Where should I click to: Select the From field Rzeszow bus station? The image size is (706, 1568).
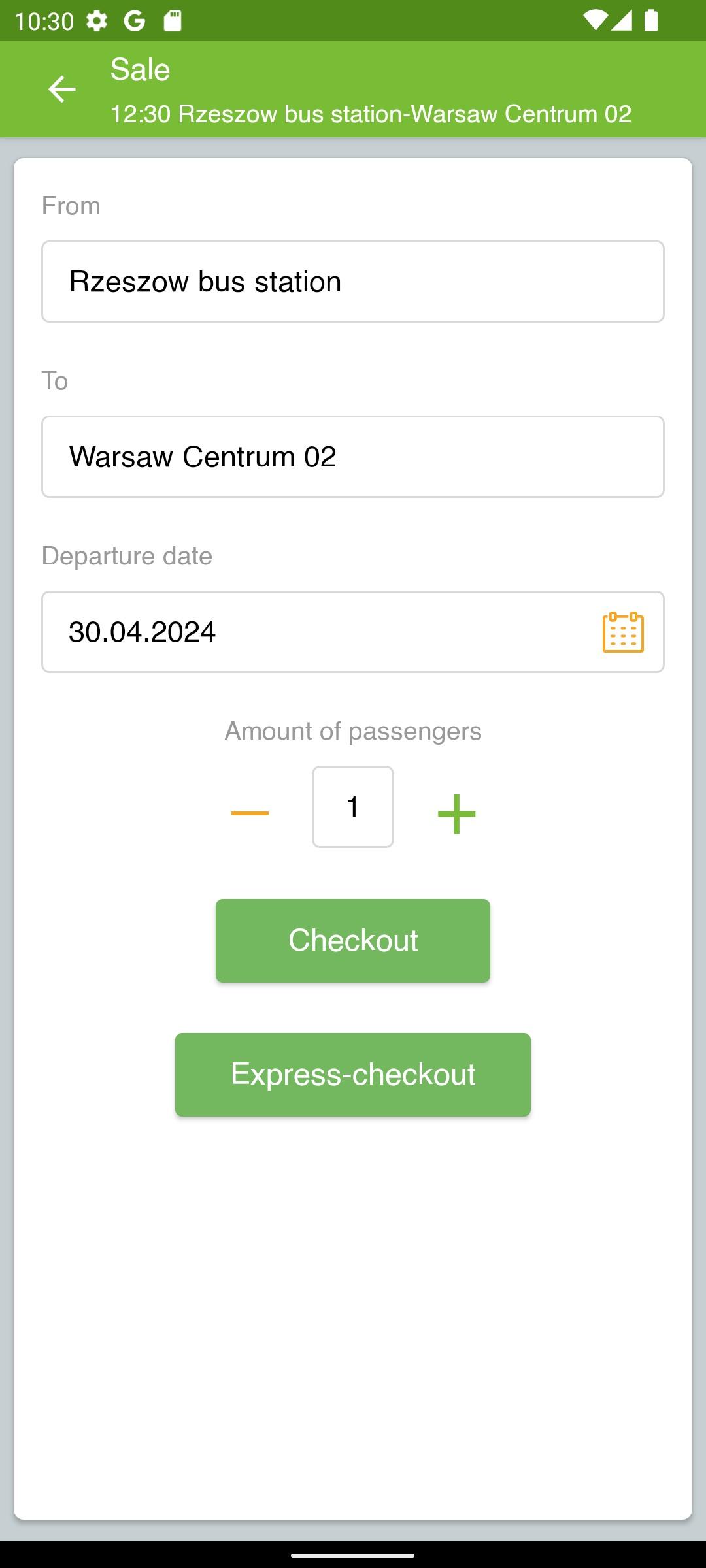[x=353, y=282]
